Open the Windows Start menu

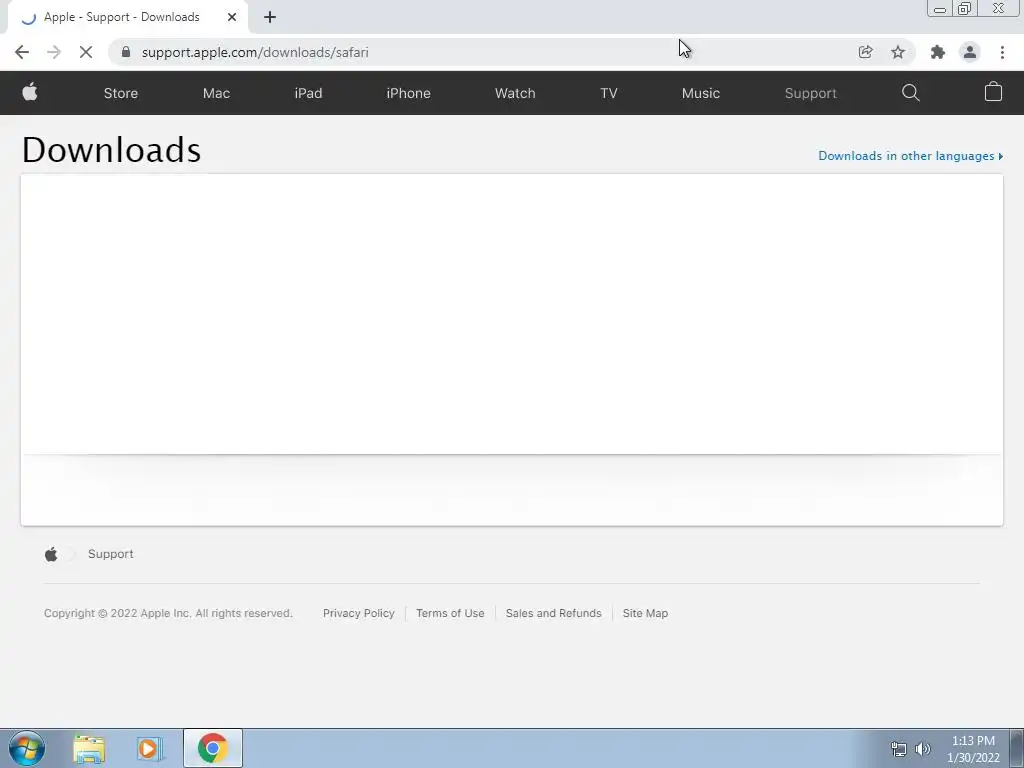point(27,748)
